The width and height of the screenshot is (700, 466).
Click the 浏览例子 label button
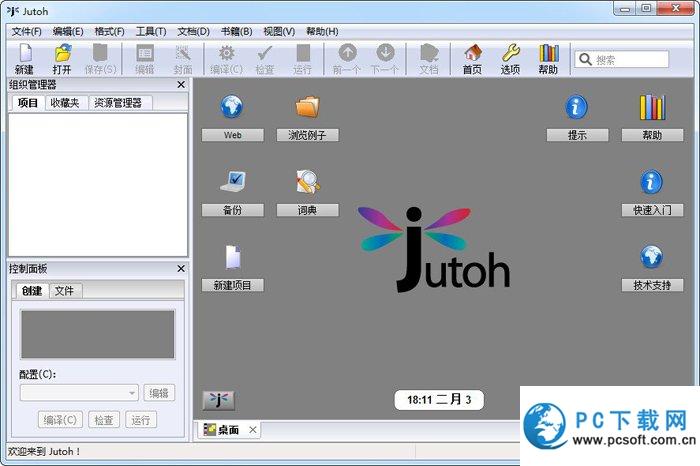coord(308,135)
